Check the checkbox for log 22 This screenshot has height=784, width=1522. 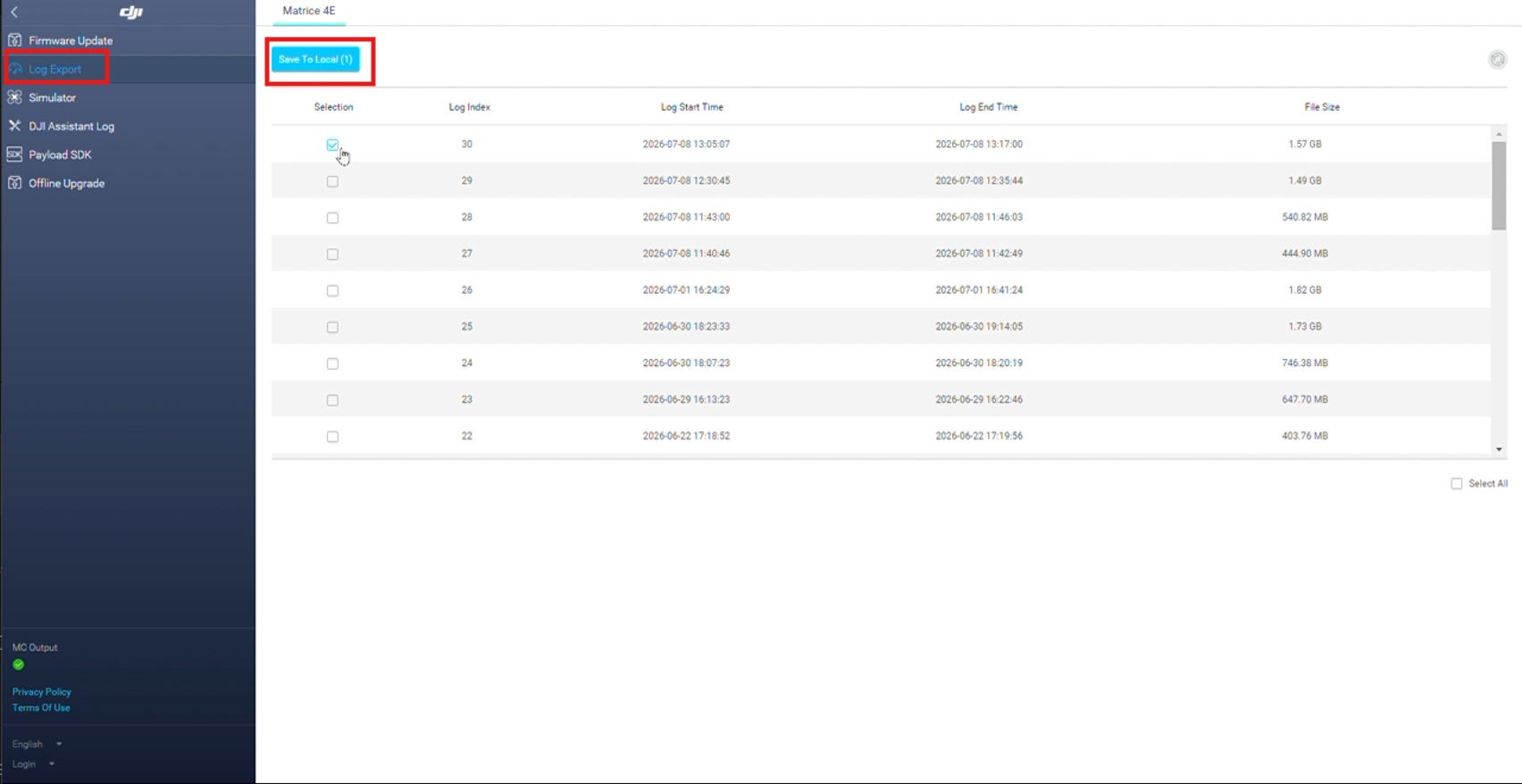(332, 437)
